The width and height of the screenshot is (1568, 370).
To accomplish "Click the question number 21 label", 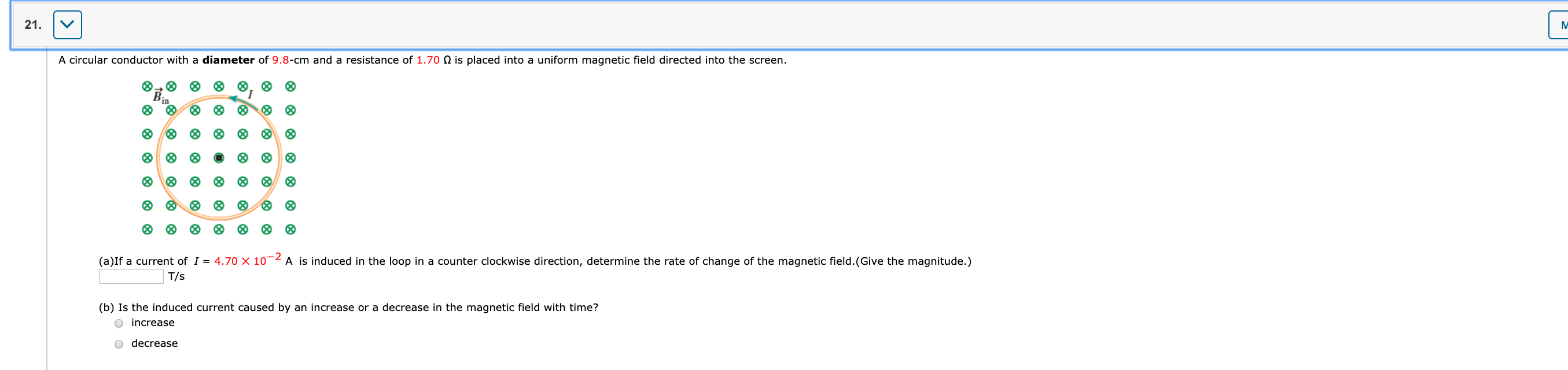I will coord(32,24).
